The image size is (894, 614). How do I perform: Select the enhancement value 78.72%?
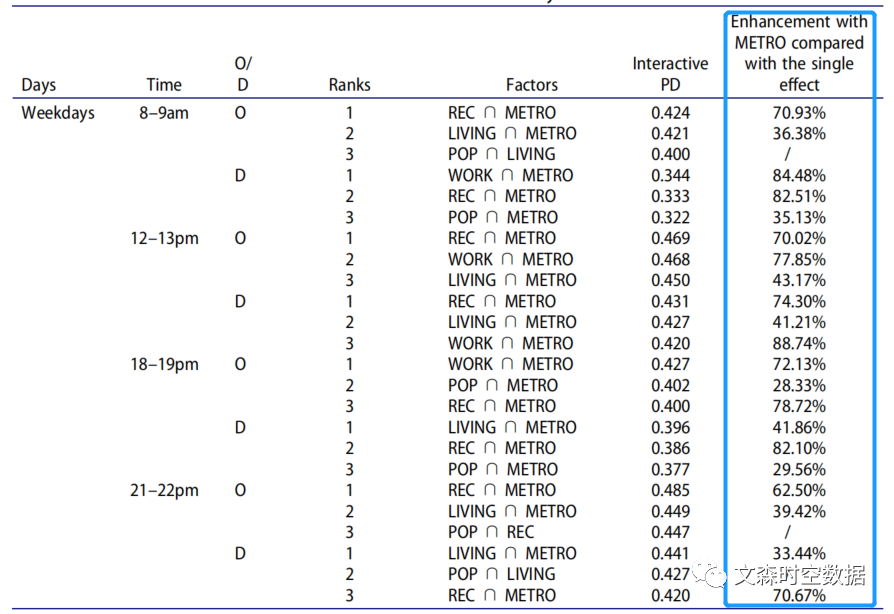coord(799,406)
